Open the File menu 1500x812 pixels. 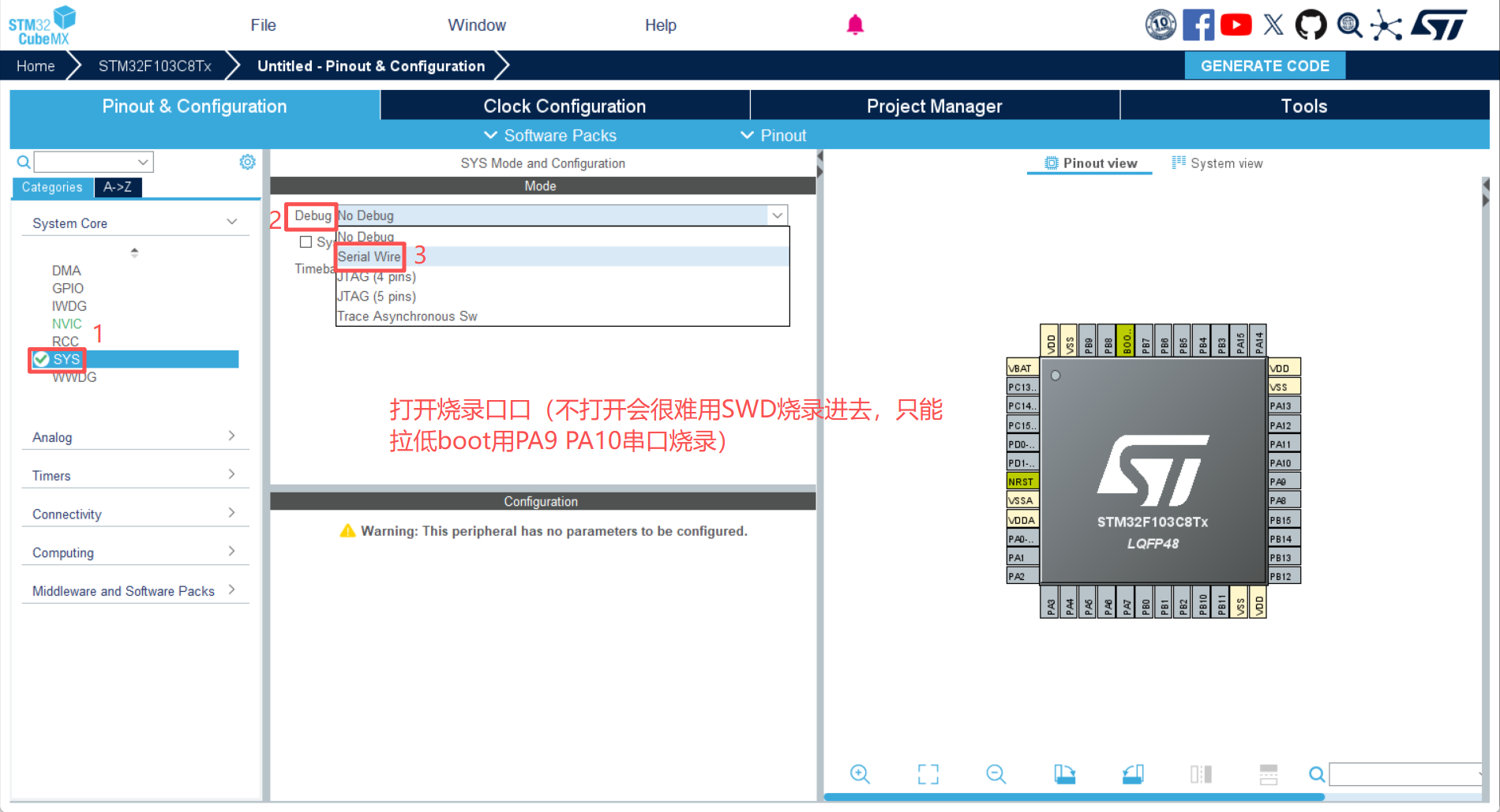click(263, 25)
